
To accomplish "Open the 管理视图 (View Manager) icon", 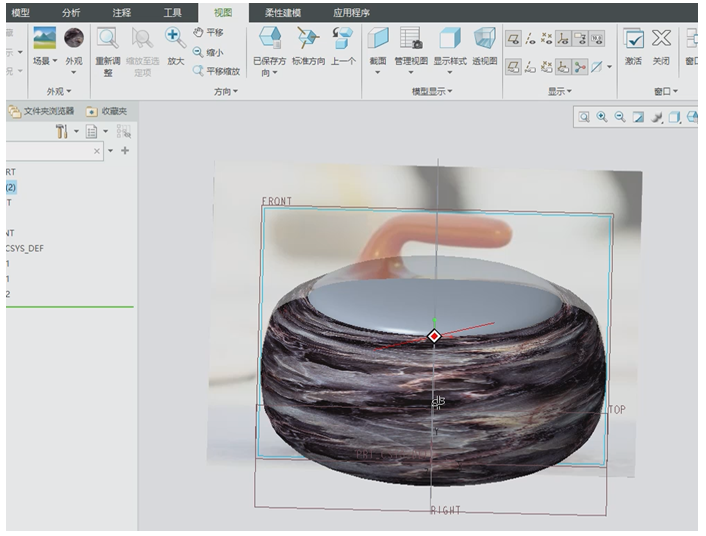I will [410, 40].
